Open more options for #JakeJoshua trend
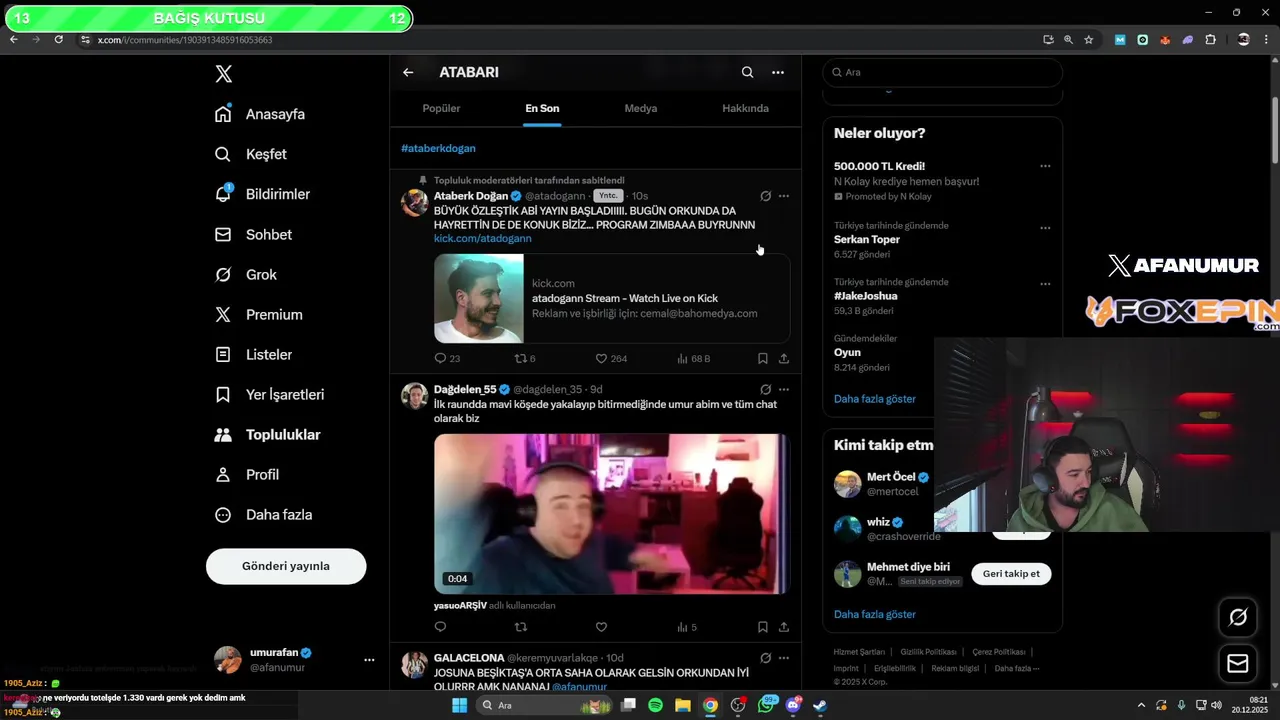Viewport: 1280px width, 720px height. [x=1045, y=284]
